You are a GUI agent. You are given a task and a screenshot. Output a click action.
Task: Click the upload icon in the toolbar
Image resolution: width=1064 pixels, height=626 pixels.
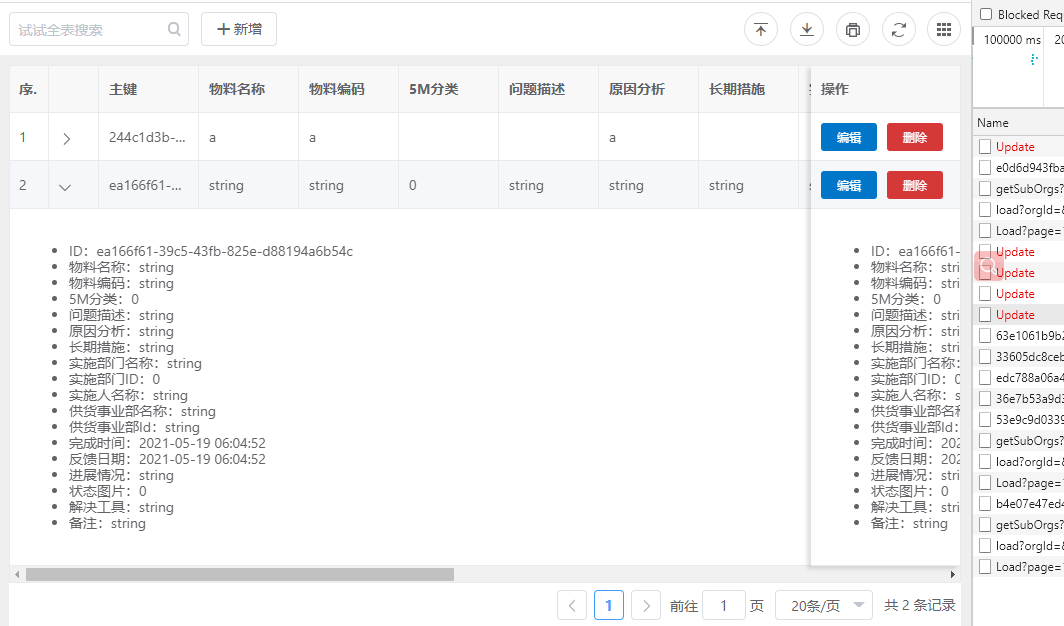click(x=761, y=29)
